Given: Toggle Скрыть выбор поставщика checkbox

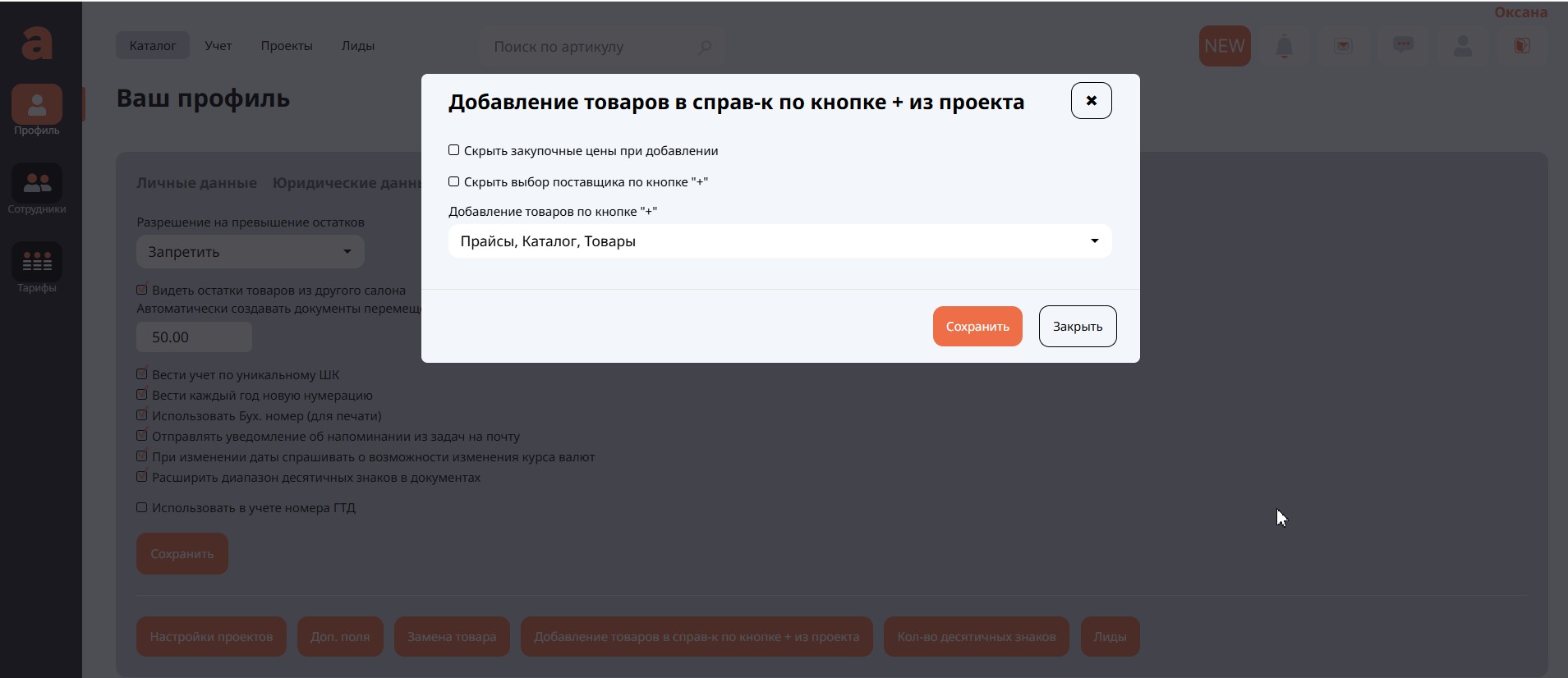Looking at the screenshot, I should point(454,181).
